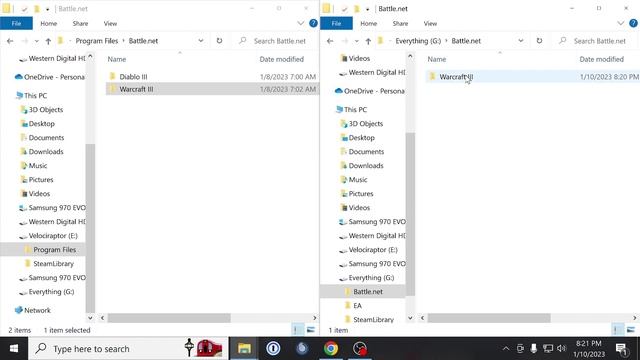Select This PC in right navigation pane
Image resolution: width=640 pixels, height=360 pixels.
point(351,109)
